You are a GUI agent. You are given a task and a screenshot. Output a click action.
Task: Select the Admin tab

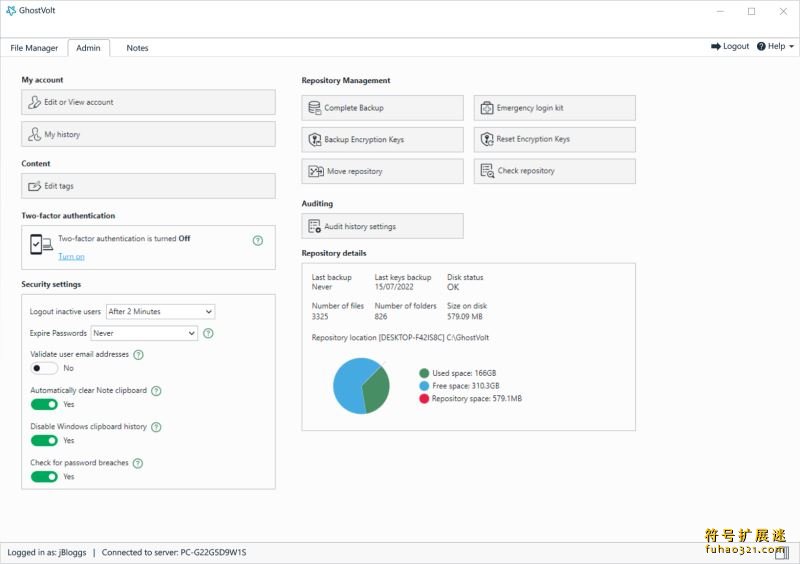88,48
